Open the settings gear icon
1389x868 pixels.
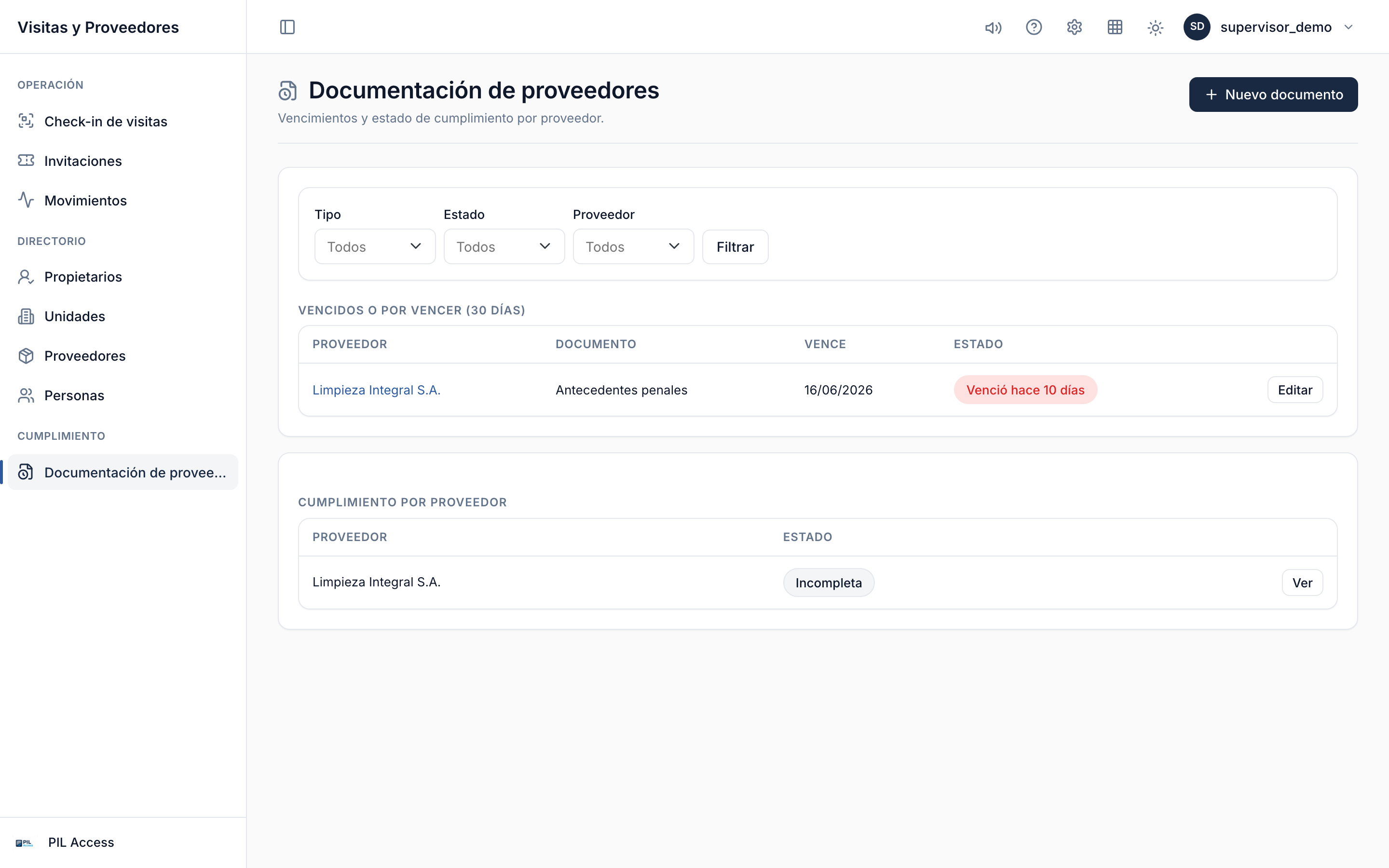pyautogui.click(x=1075, y=27)
